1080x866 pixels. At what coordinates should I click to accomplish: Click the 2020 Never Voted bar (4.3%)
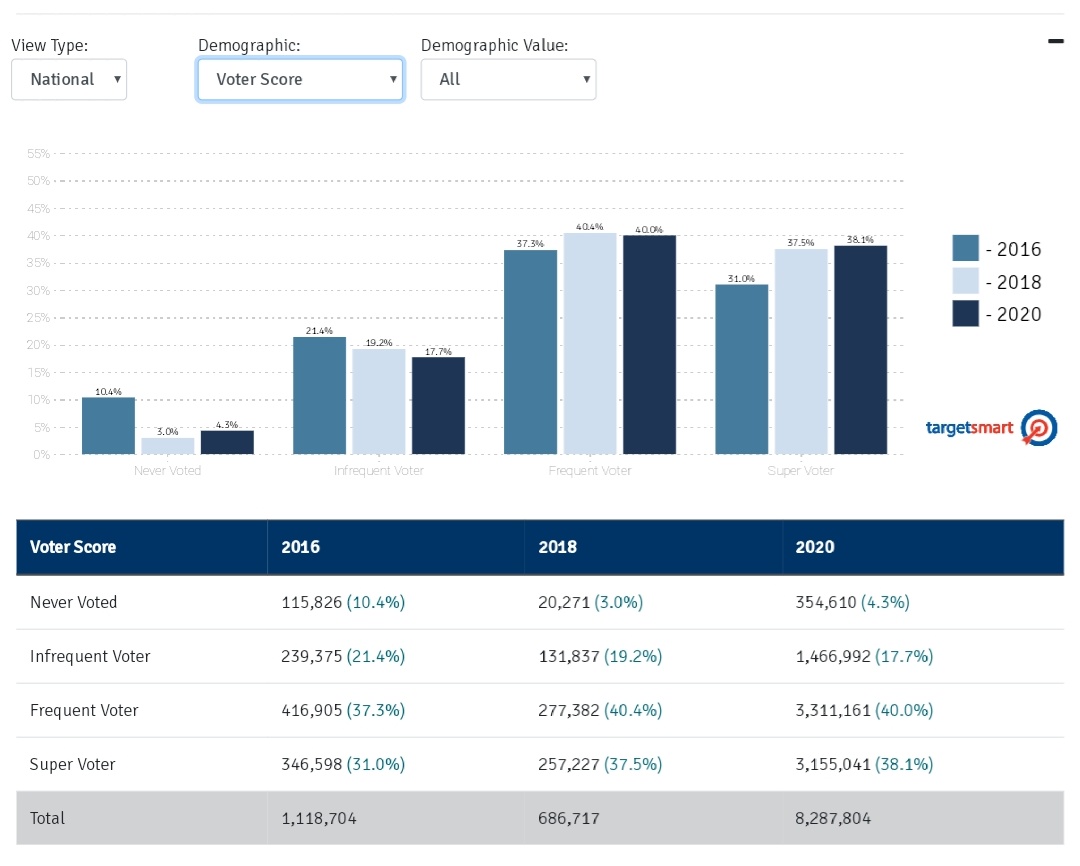pyautogui.click(x=227, y=442)
